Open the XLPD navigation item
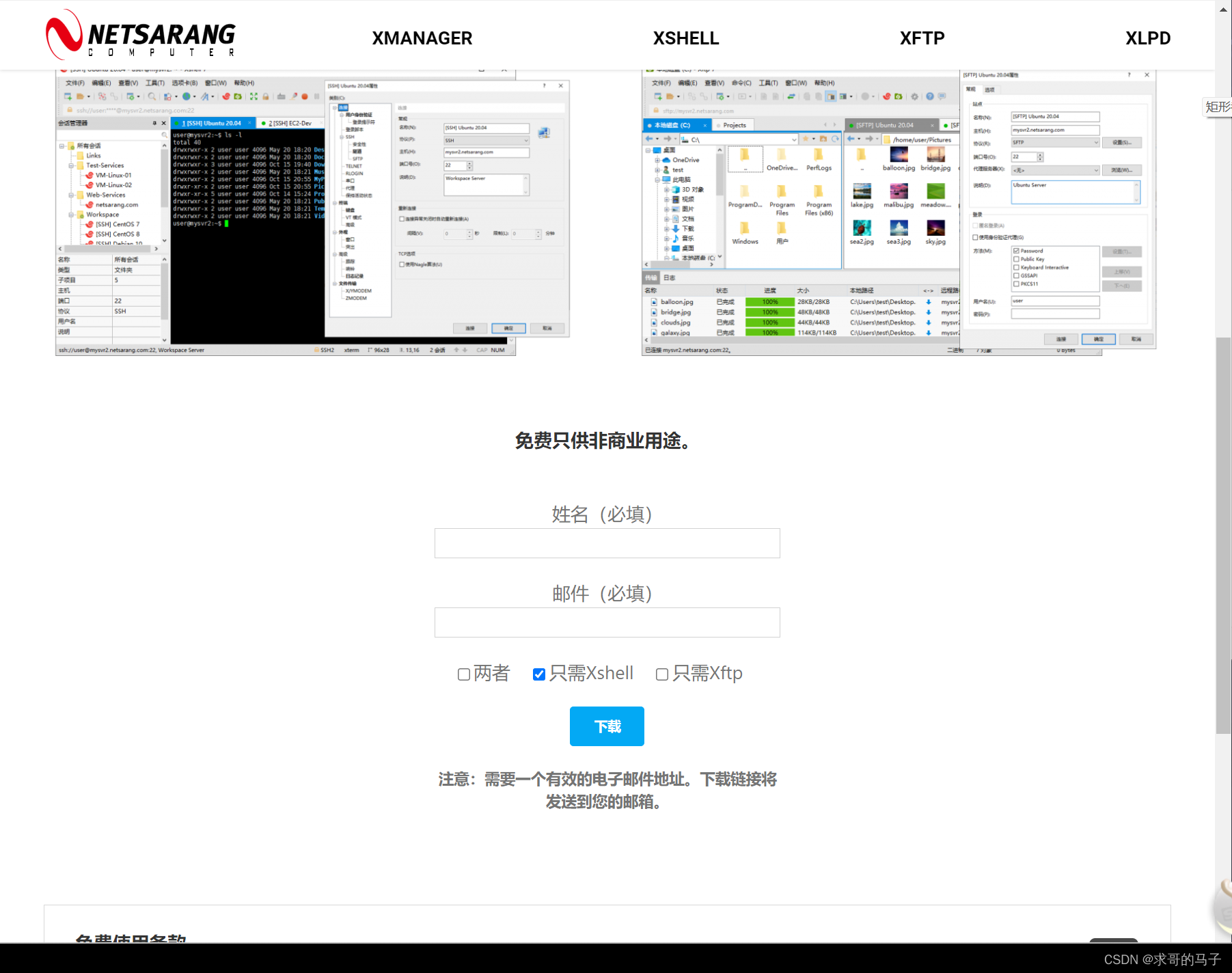 click(x=1148, y=38)
